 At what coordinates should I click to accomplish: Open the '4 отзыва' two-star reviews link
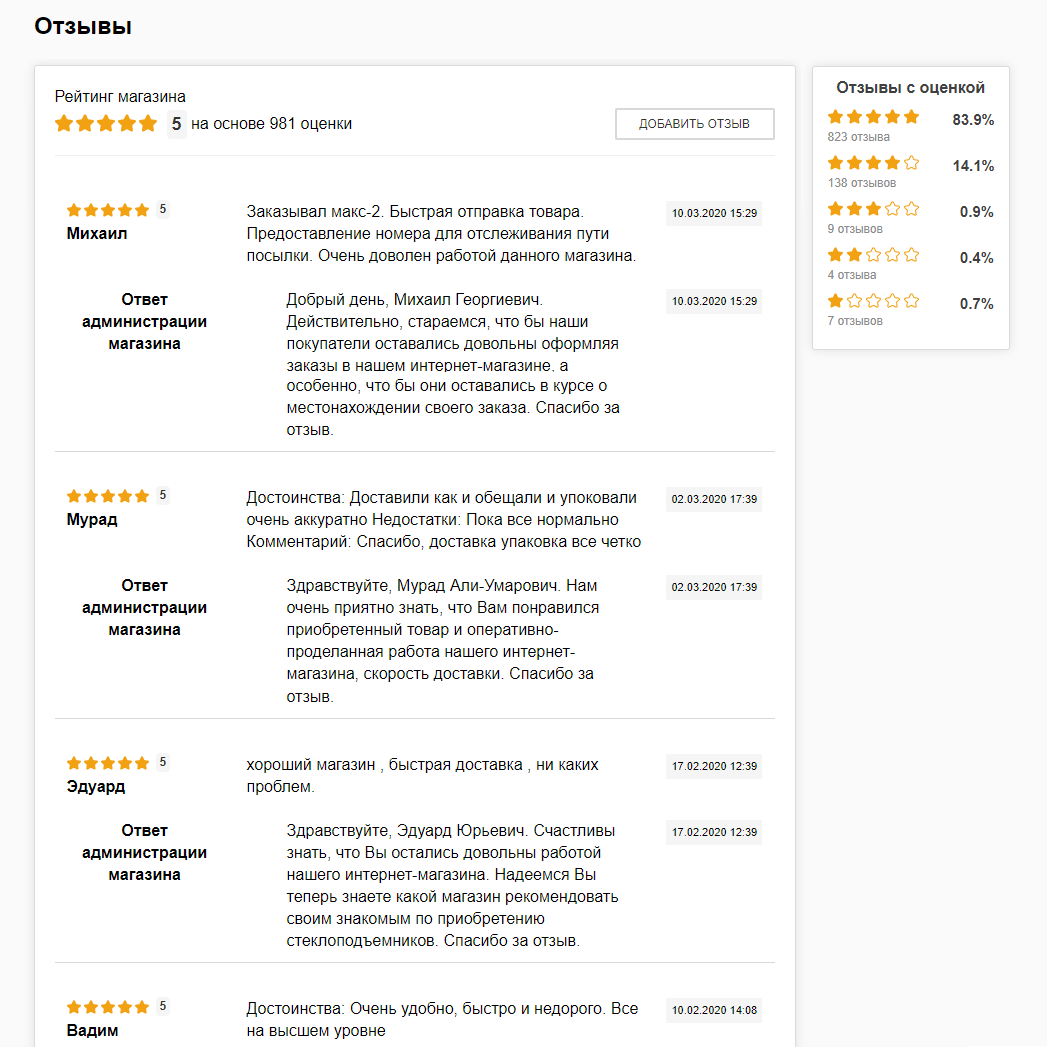[852, 275]
